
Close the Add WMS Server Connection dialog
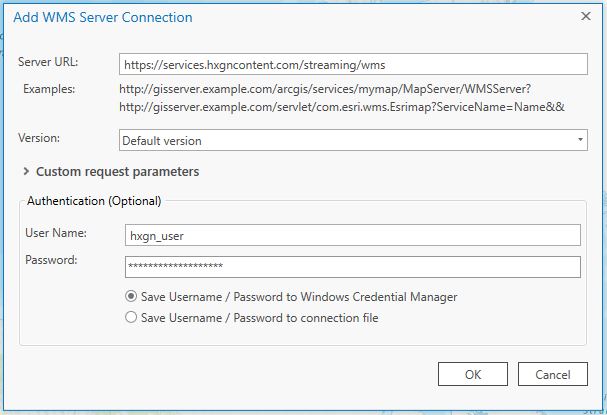(x=585, y=17)
